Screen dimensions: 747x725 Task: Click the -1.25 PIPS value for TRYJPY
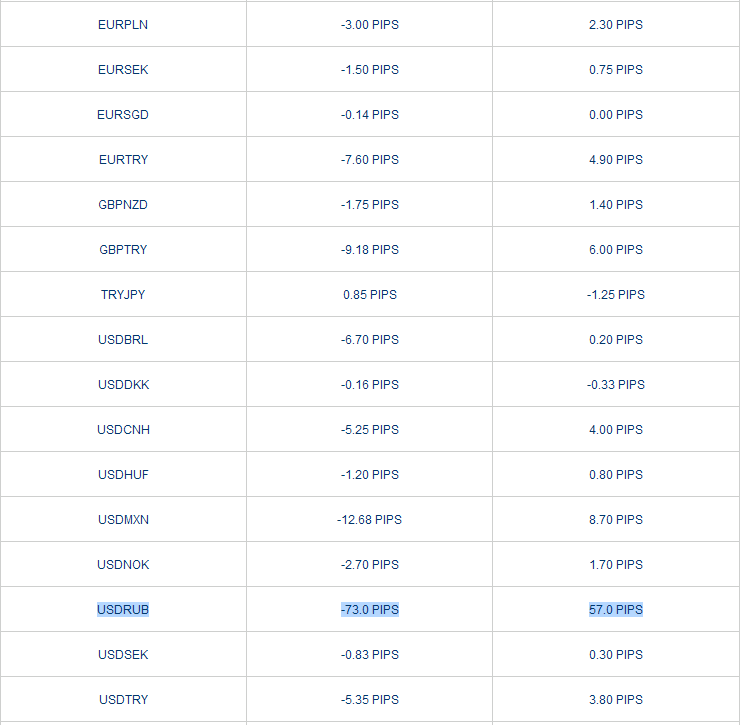(615, 294)
